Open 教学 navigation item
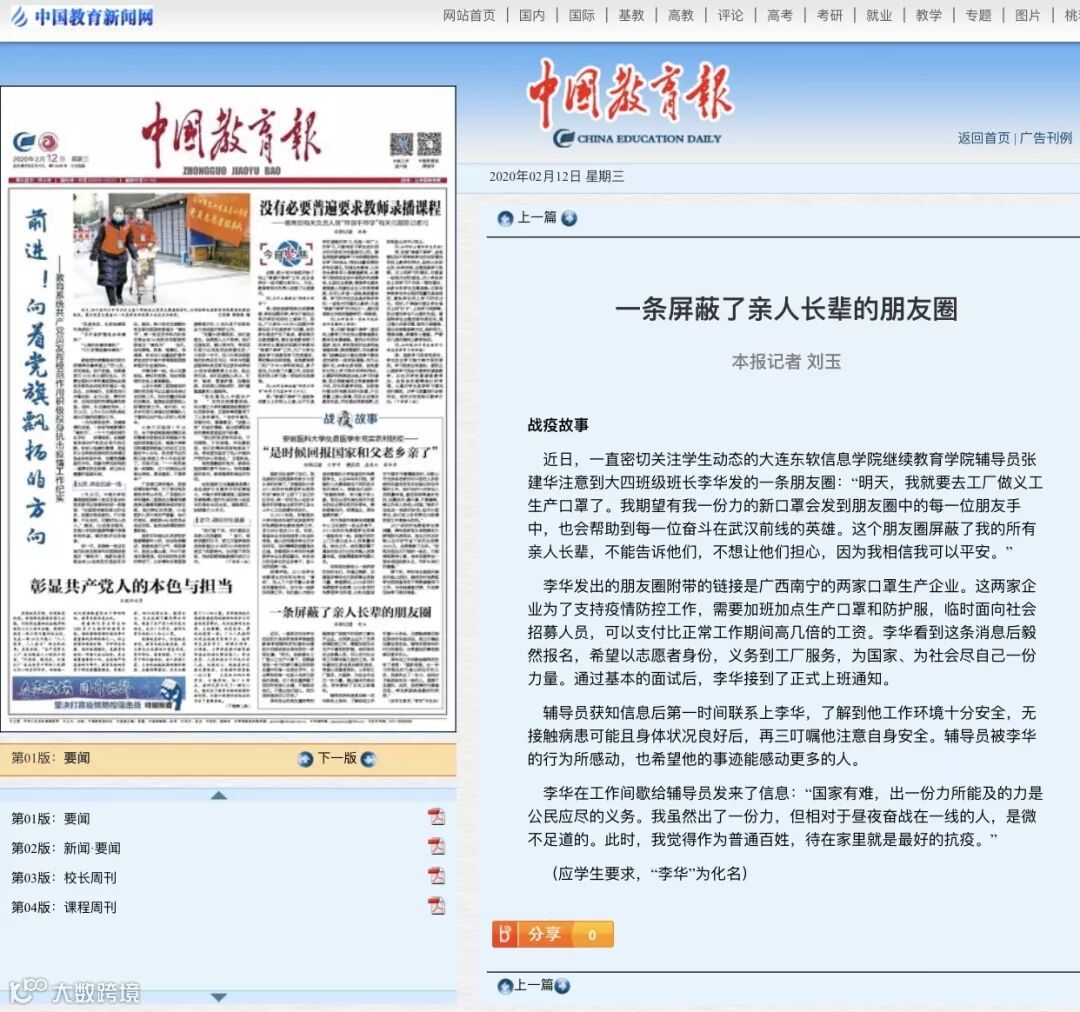The width and height of the screenshot is (1080, 1012). click(928, 15)
